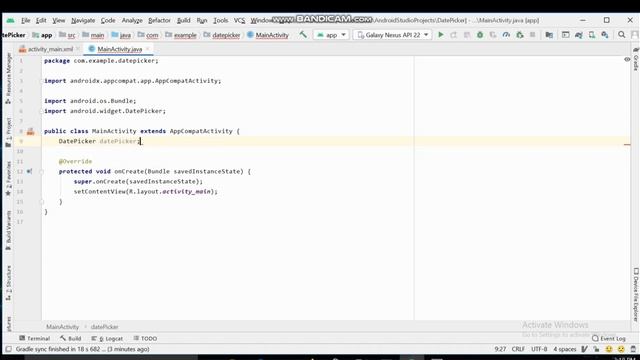Open the Terminal tool window
Viewport: 640px width, 360px height.
pos(35,338)
